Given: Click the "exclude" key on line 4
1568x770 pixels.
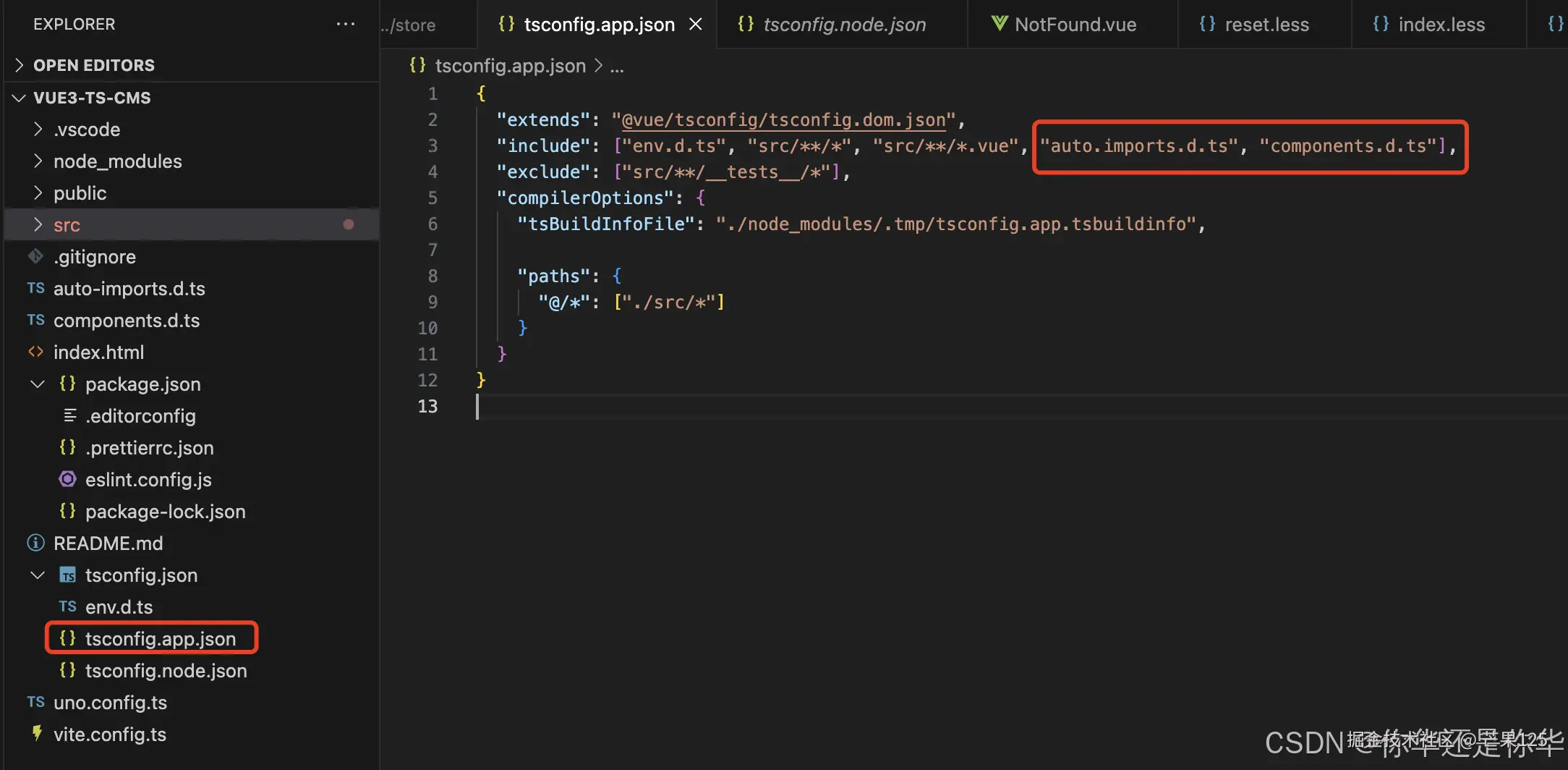Looking at the screenshot, I should [544, 172].
